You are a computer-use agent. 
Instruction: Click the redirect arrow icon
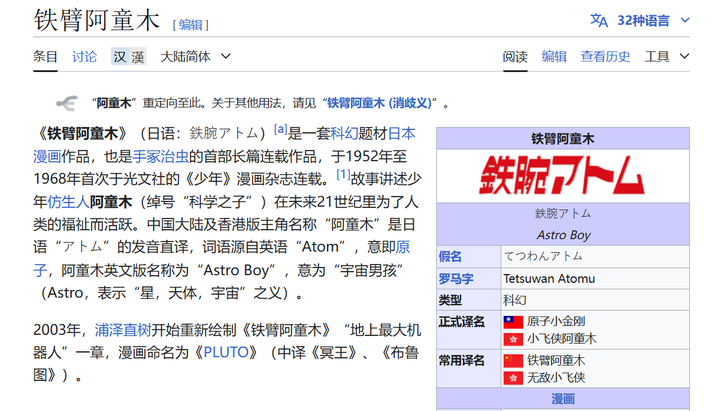click(67, 103)
